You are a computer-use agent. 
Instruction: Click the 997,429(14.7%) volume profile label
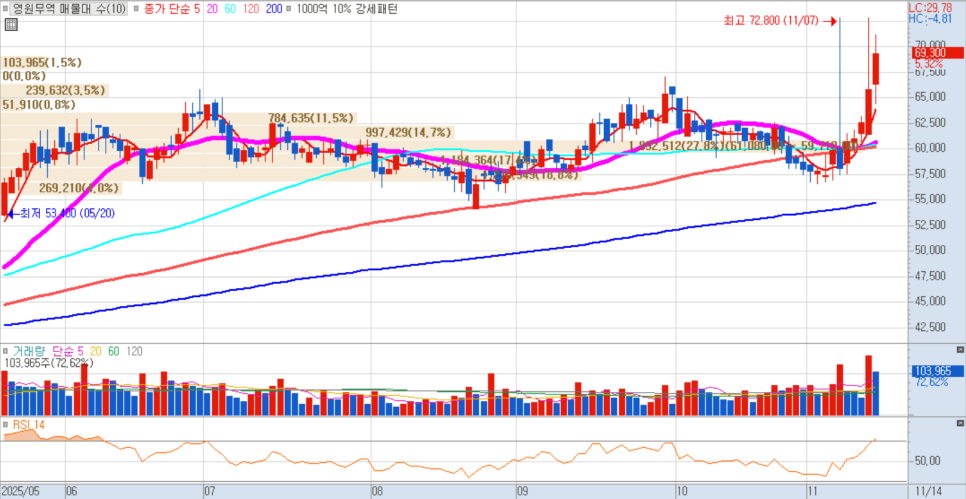[409, 132]
